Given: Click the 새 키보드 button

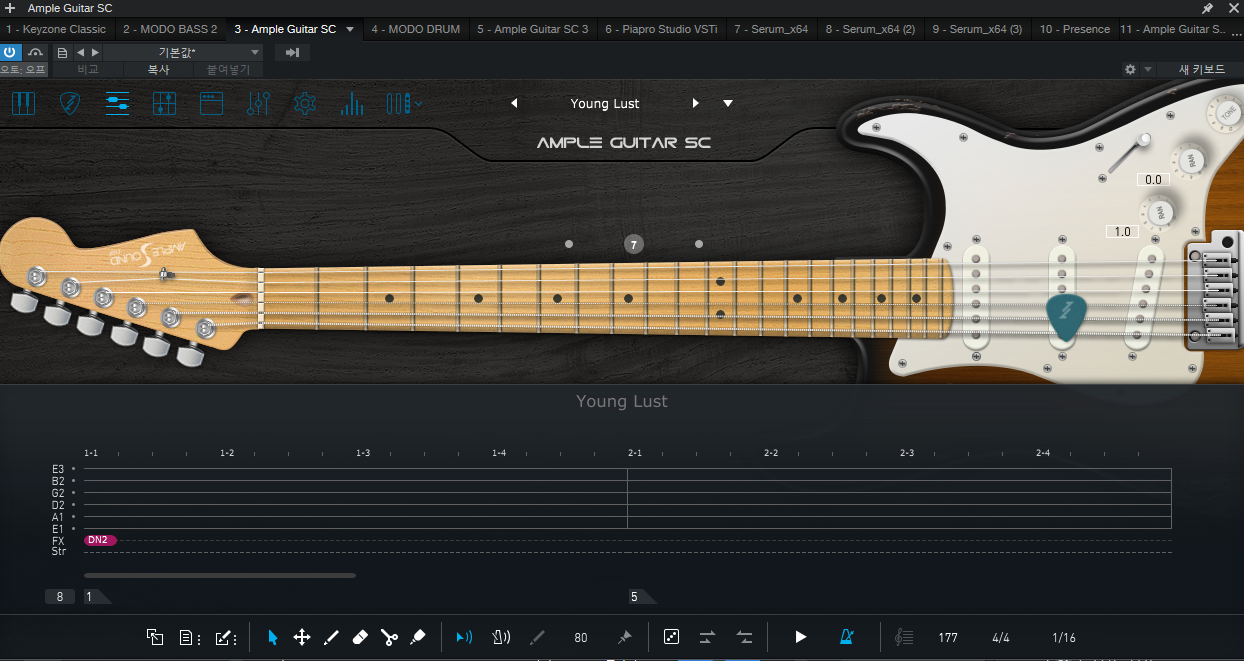Looking at the screenshot, I should tap(1201, 70).
